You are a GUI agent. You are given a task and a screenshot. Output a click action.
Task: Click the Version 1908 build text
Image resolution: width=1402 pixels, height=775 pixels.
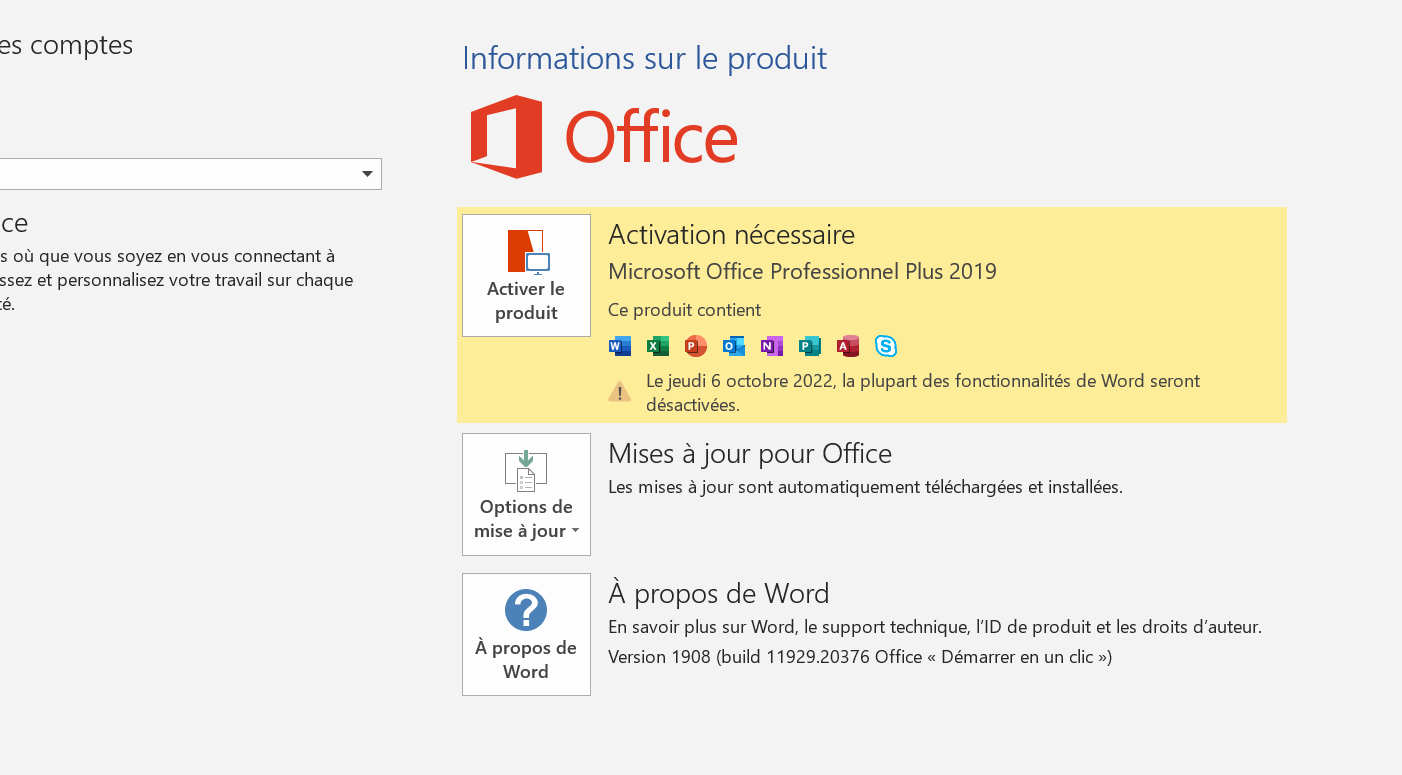click(x=860, y=658)
